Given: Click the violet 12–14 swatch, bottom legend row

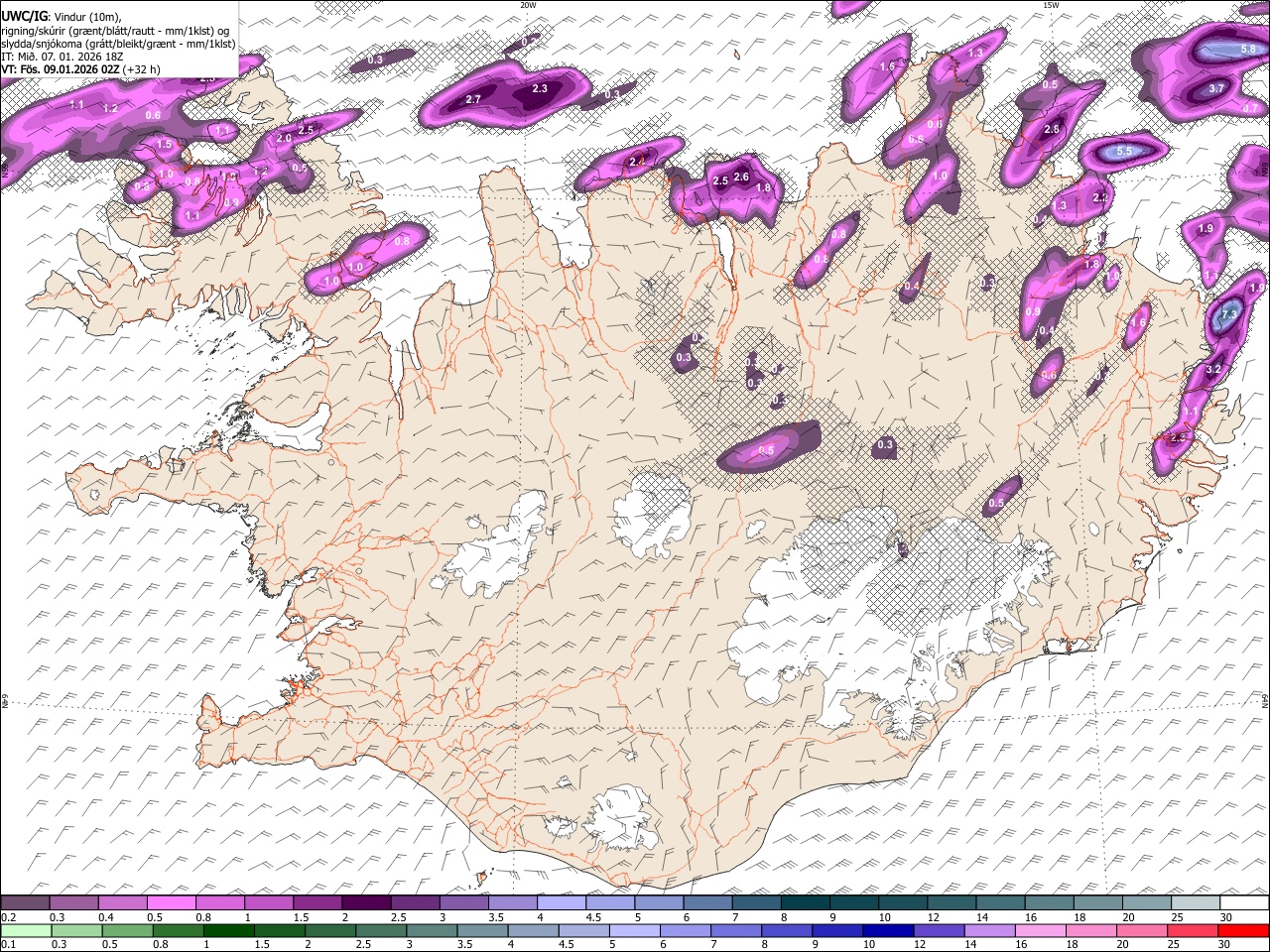Looking at the screenshot, I should pyautogui.click(x=938, y=930).
